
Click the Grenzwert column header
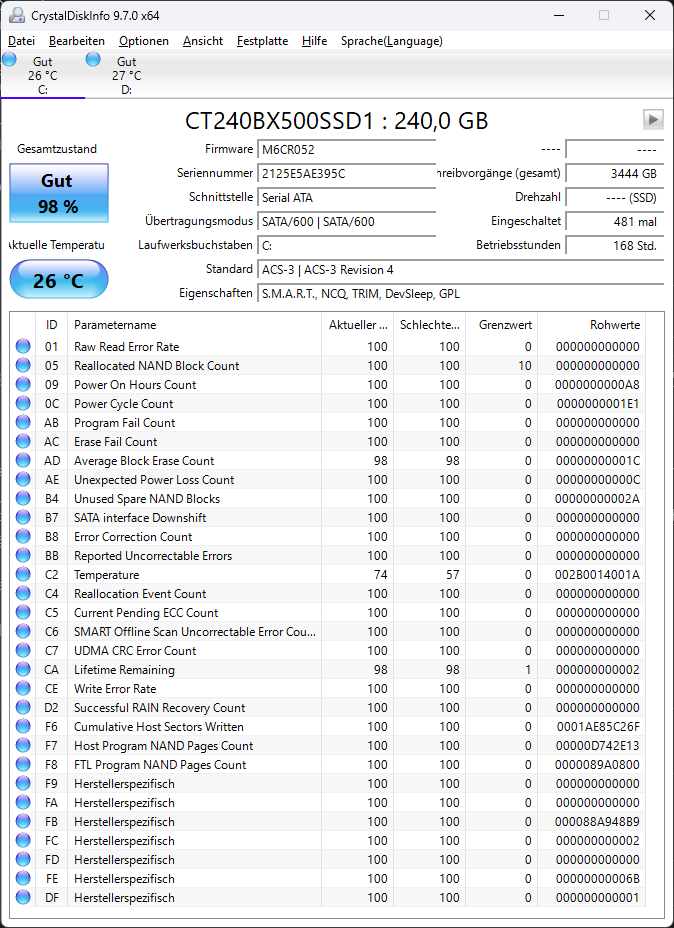501,325
